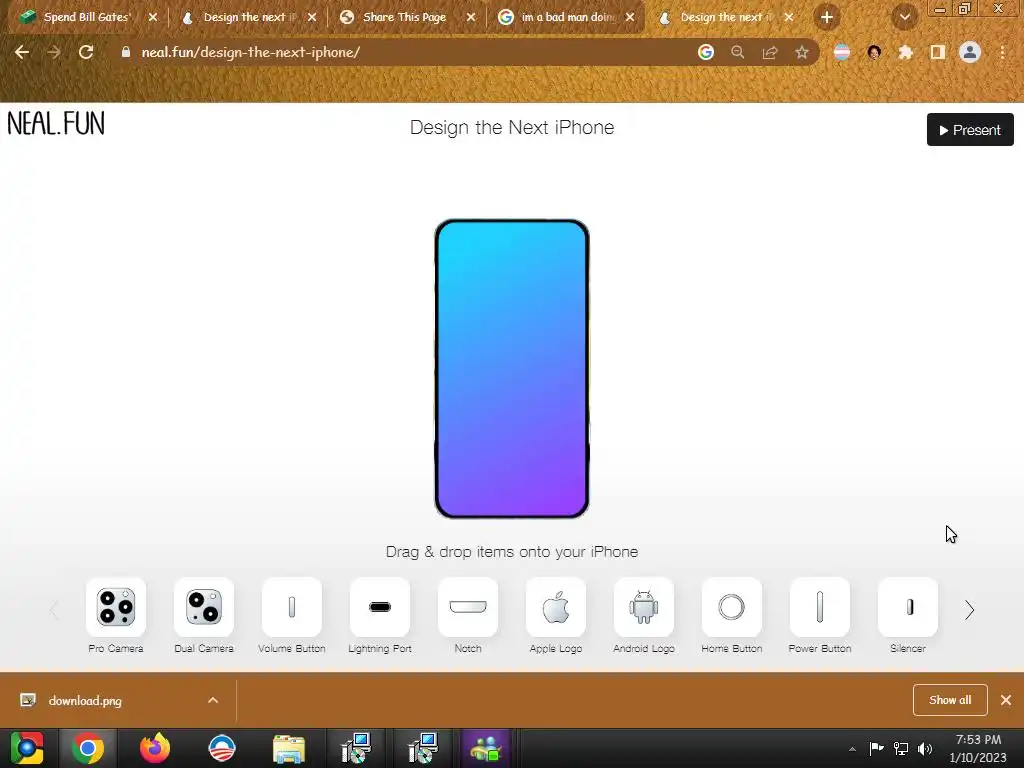The width and height of the screenshot is (1024, 768).
Task: Select the Pro Camera item
Action: tap(116, 607)
